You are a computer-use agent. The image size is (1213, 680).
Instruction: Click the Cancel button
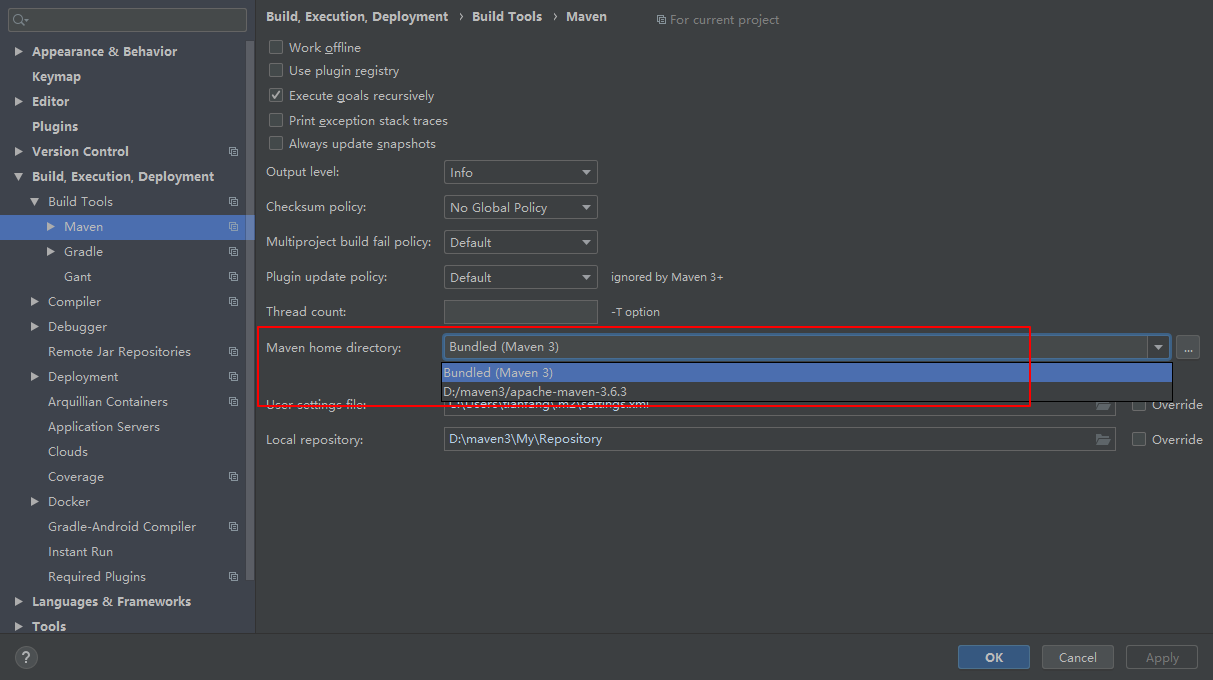[x=1078, y=657]
